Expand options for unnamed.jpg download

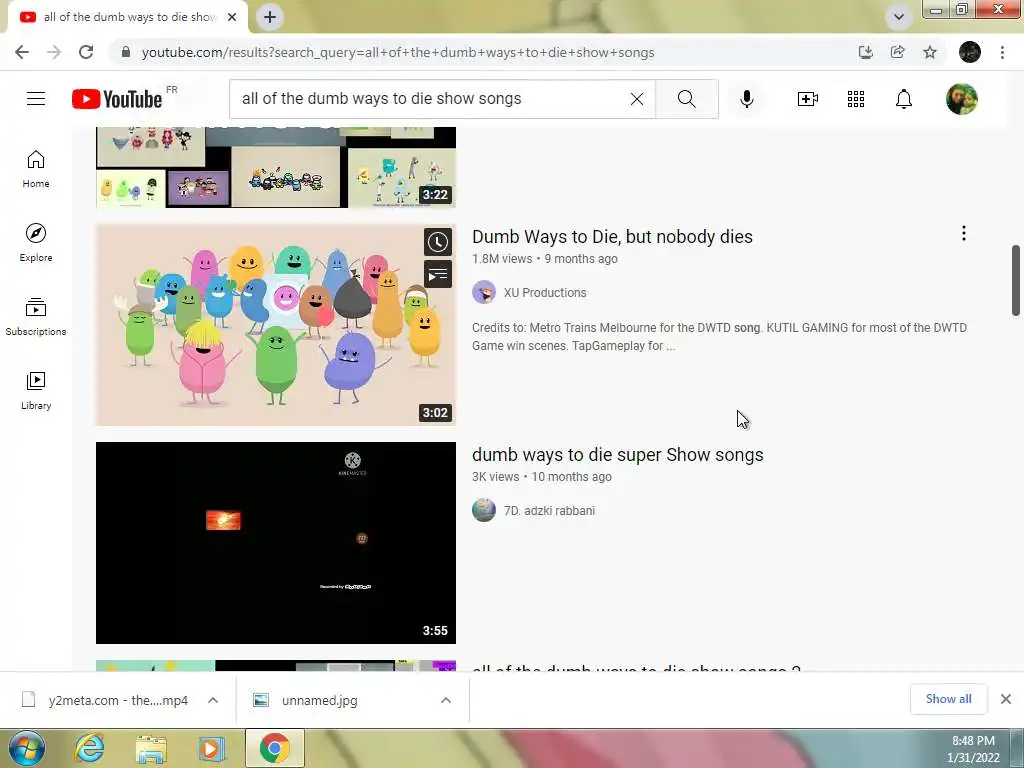[446, 700]
